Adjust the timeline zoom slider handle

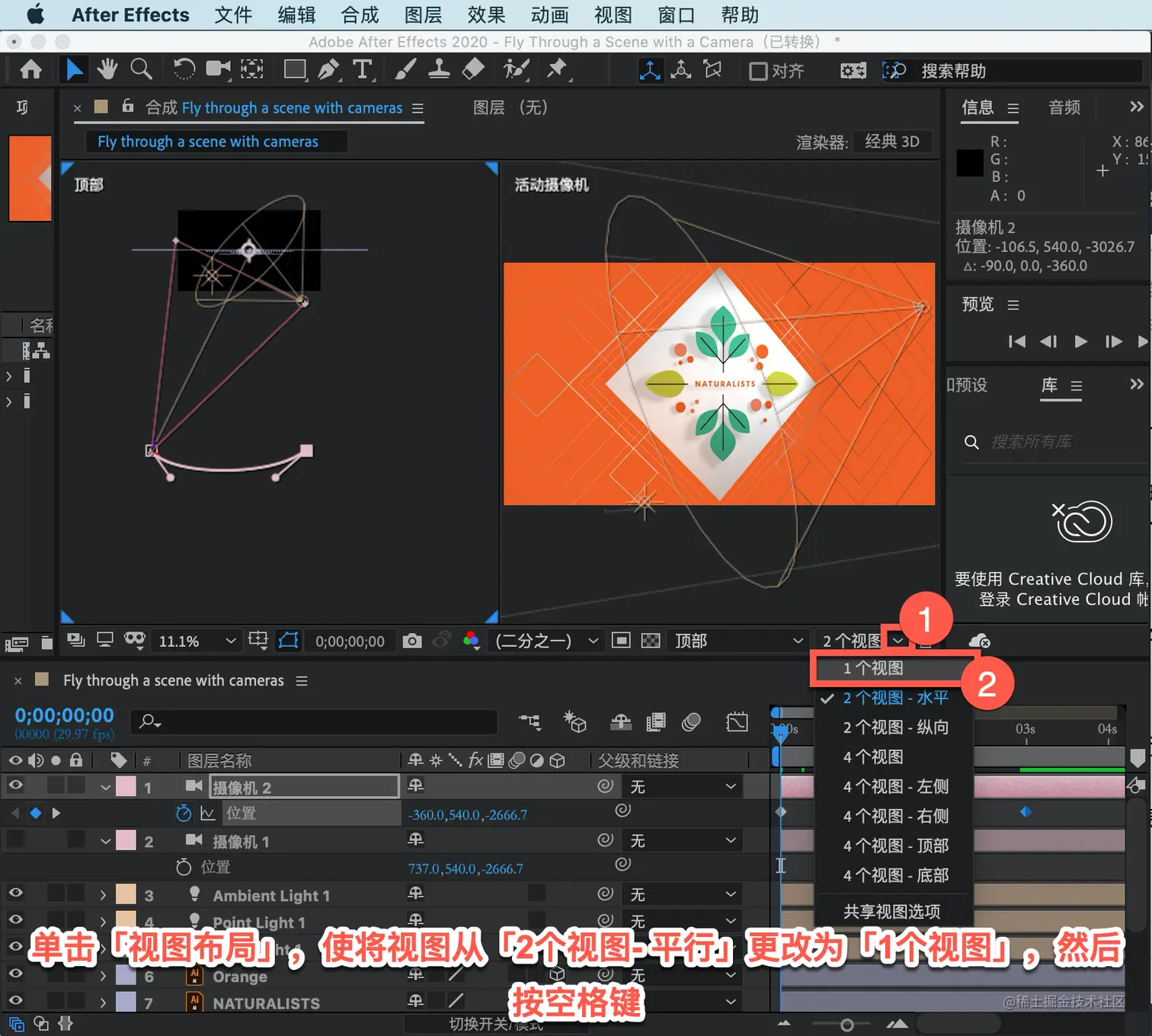click(x=846, y=1025)
